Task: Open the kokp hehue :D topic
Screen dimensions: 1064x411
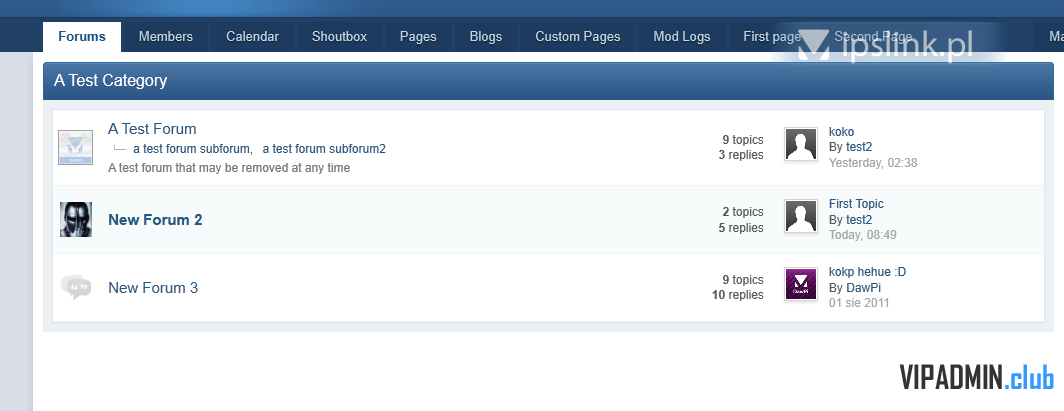Action: pos(867,272)
